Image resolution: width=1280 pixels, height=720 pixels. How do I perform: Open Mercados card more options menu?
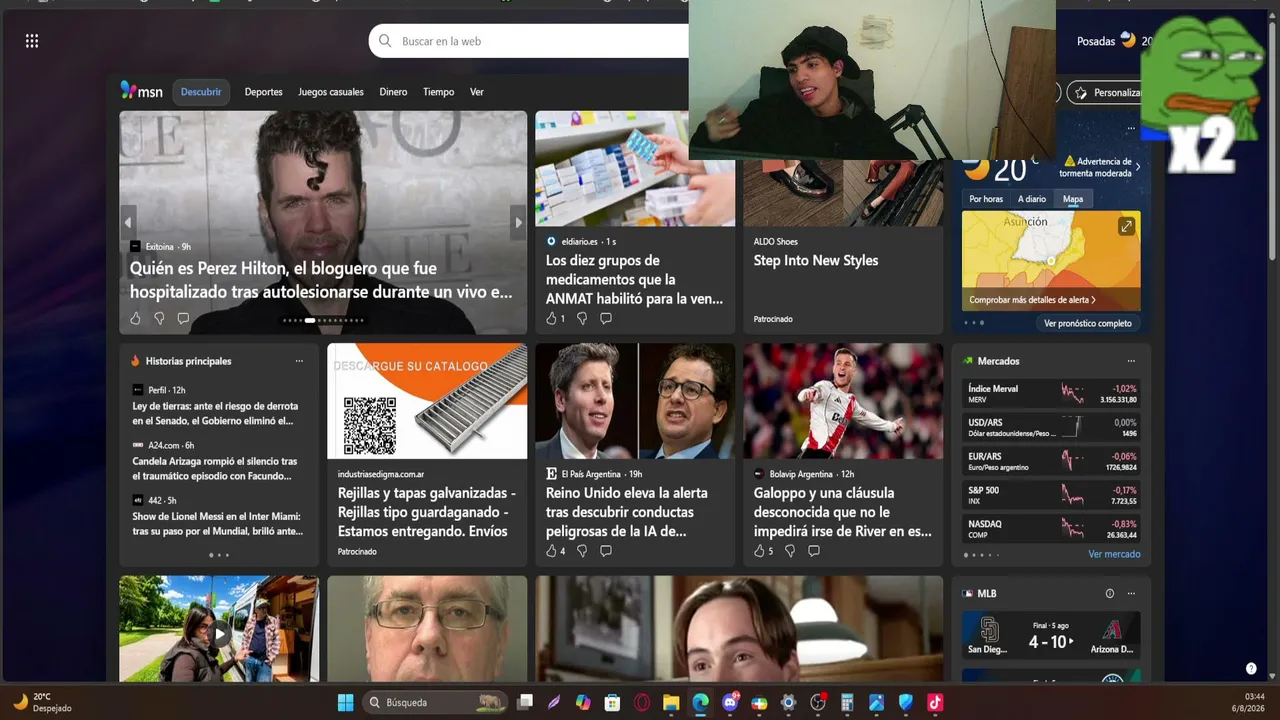1131,361
